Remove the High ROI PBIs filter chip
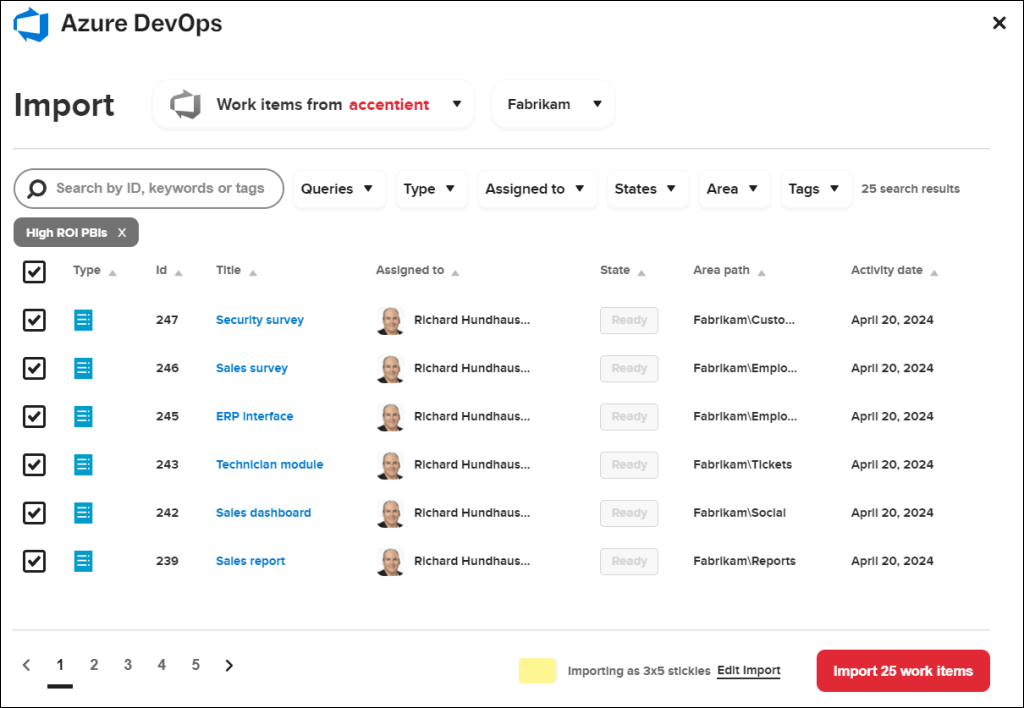1024x708 pixels. point(121,233)
